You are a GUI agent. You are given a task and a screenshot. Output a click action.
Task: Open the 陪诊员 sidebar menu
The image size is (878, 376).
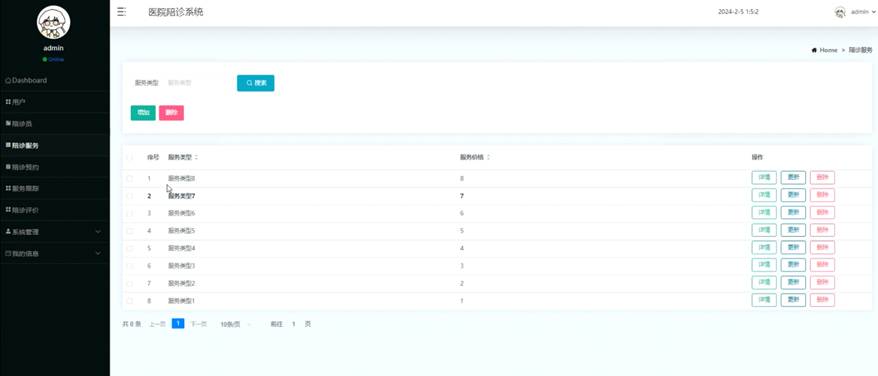pyautogui.click(x=55, y=123)
